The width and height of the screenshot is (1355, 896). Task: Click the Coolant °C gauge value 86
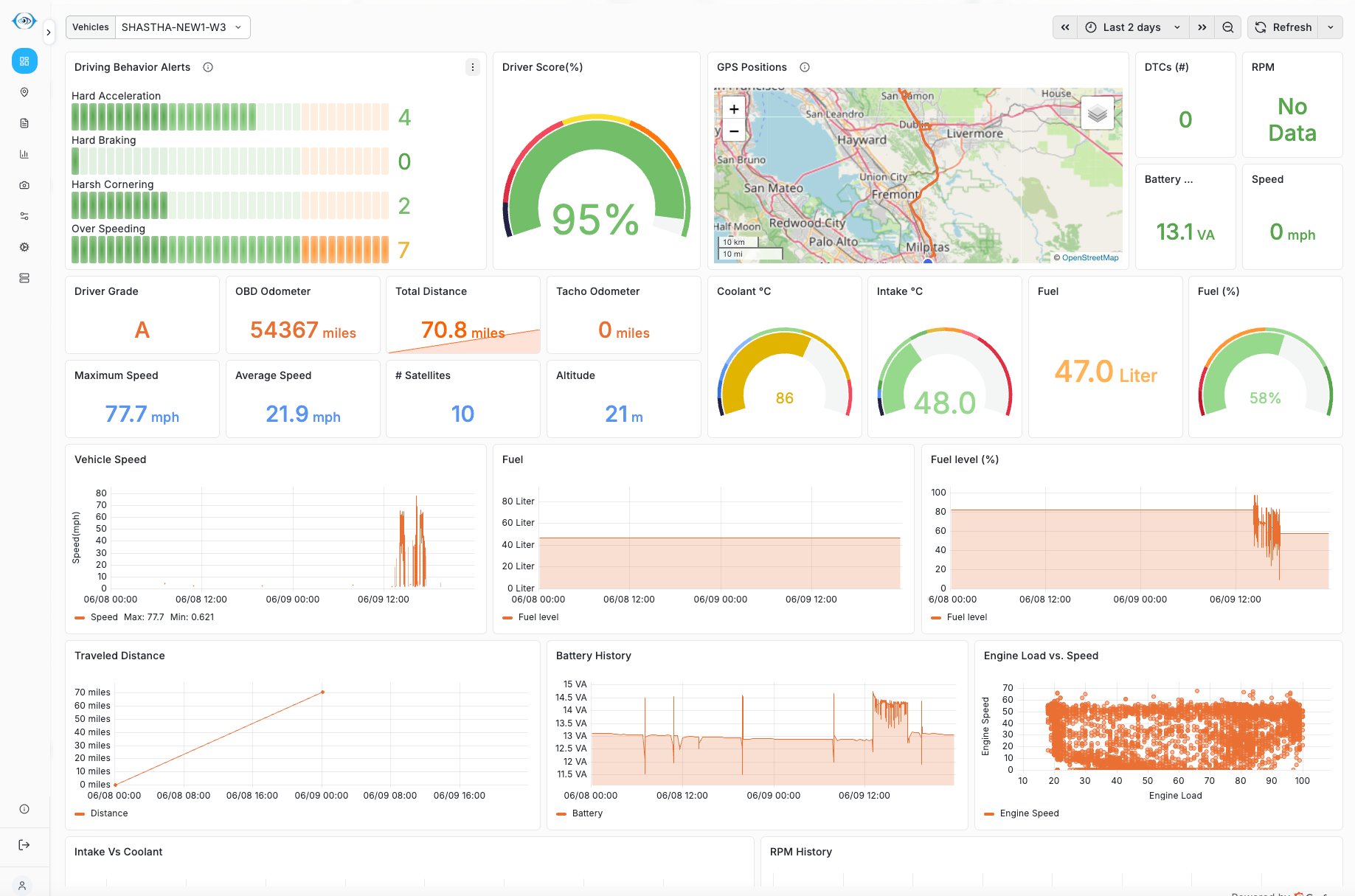click(785, 398)
